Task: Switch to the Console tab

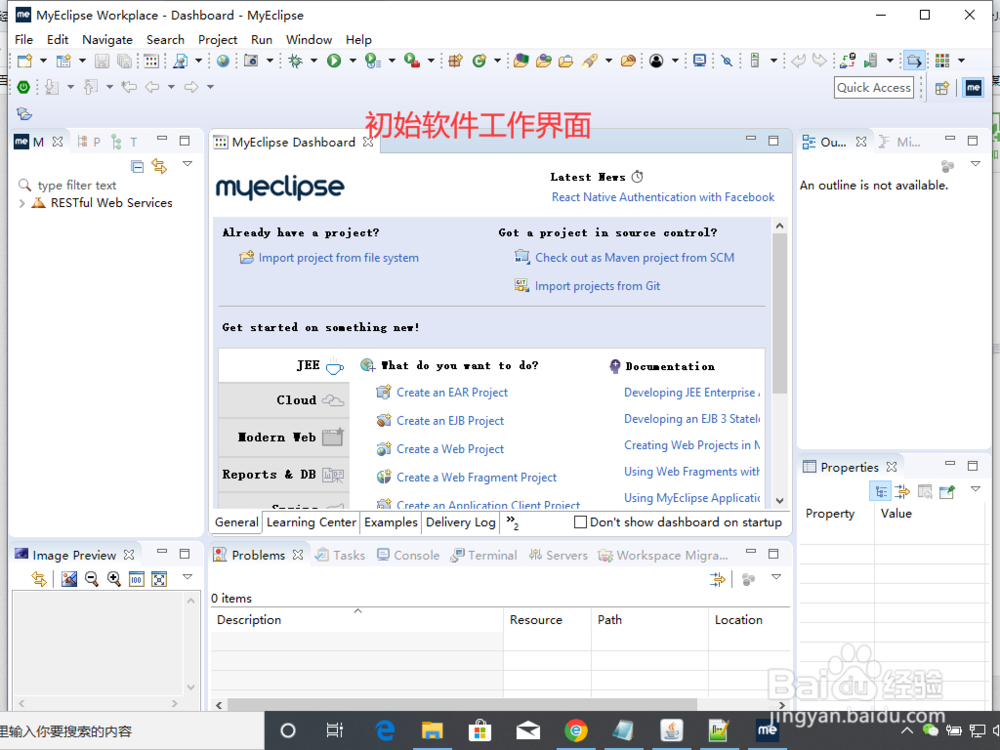Action: (408, 555)
